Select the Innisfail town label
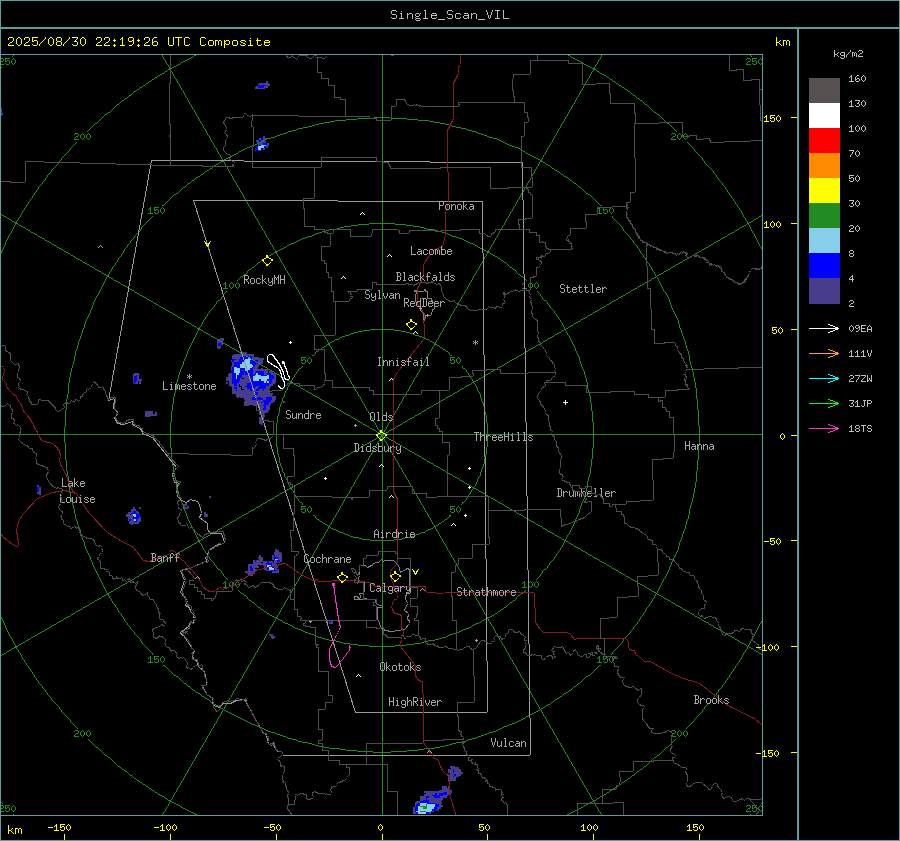This screenshot has width=900, height=841. coord(403,362)
